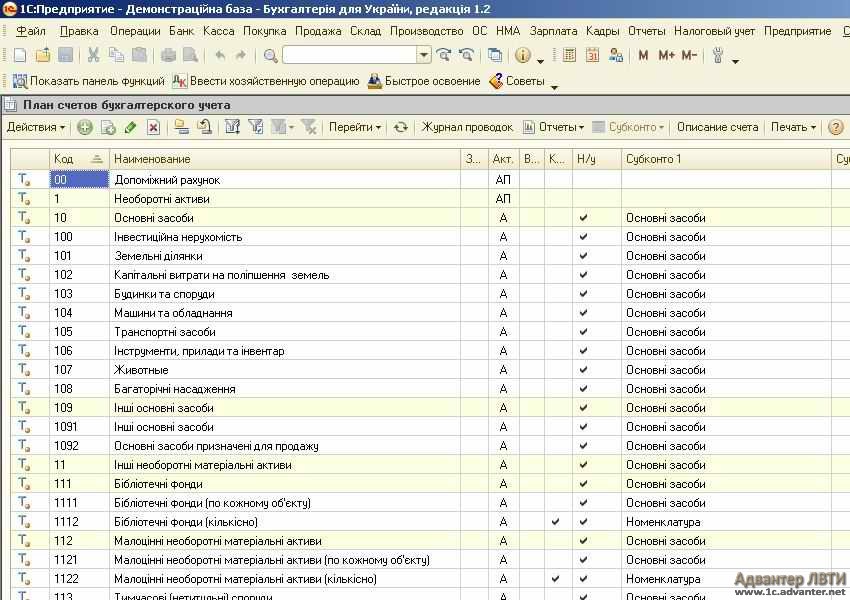Click the Open file folder icon
The image size is (850, 600).
tap(43, 55)
